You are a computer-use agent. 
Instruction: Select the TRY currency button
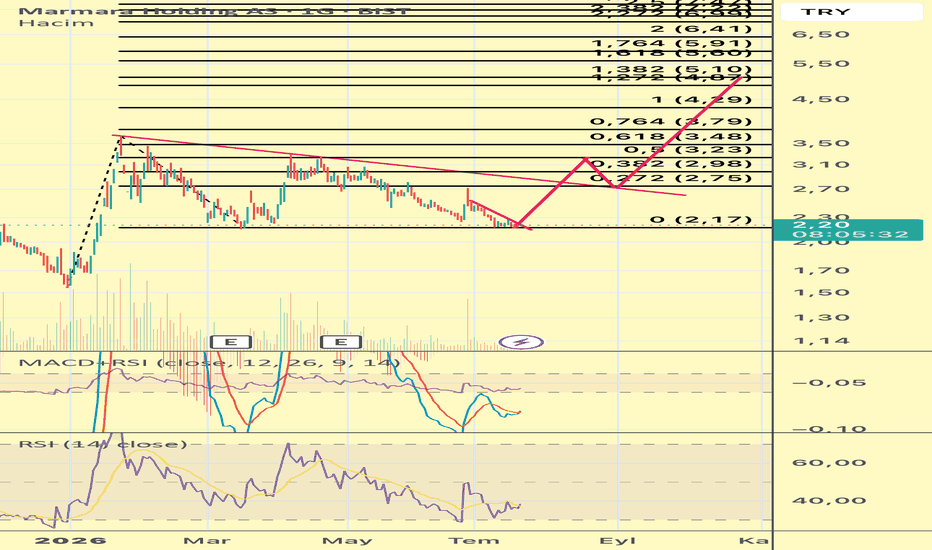click(852, 11)
